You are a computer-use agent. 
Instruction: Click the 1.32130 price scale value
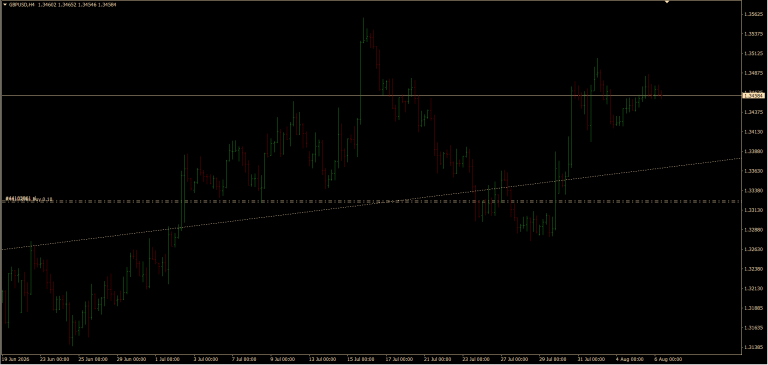coord(753,289)
